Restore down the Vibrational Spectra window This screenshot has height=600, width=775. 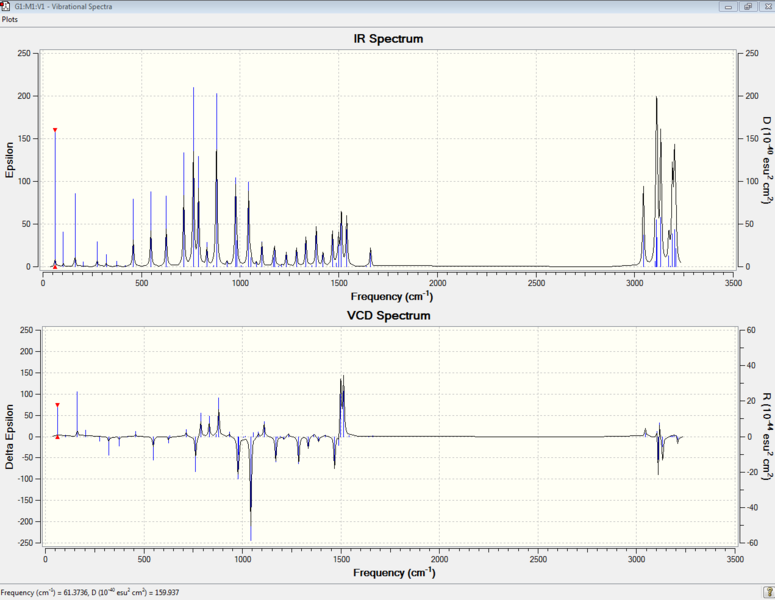click(x=747, y=6)
